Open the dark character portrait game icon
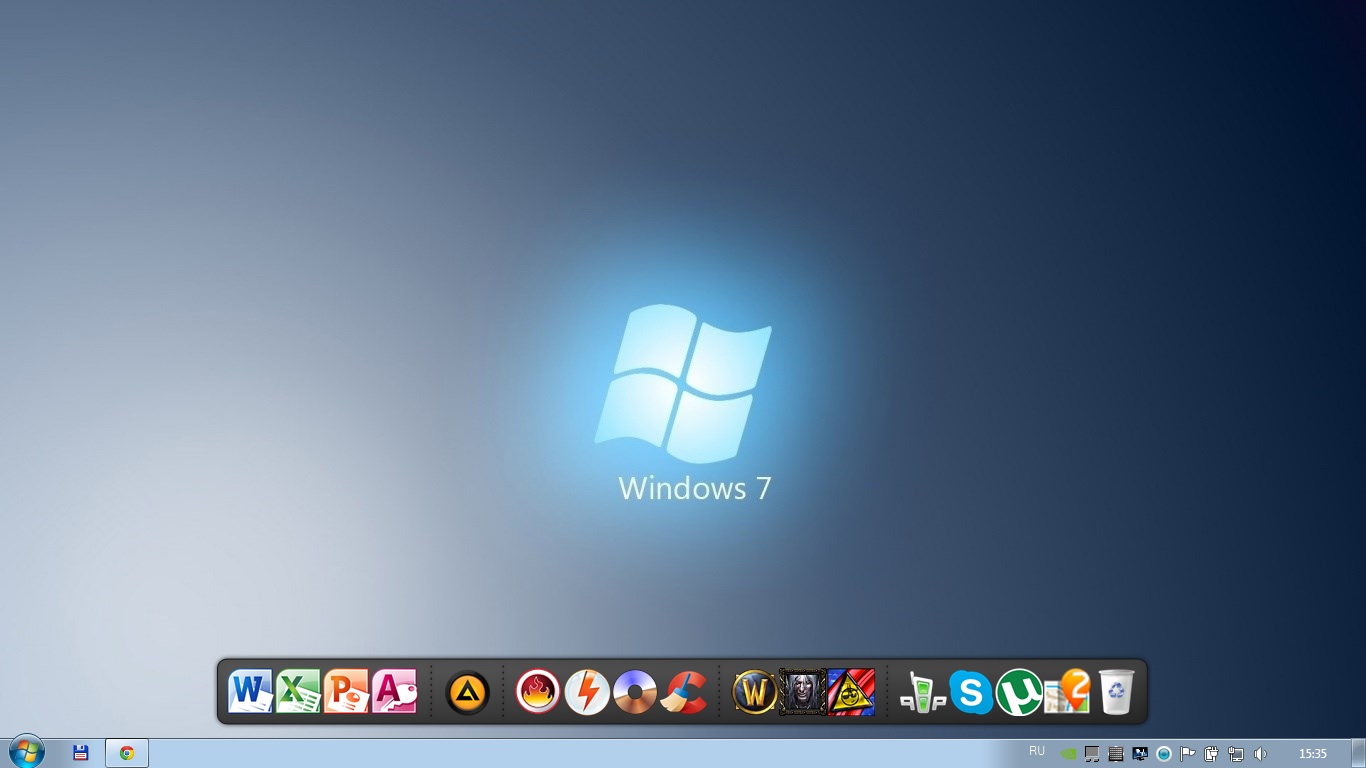 [803, 692]
